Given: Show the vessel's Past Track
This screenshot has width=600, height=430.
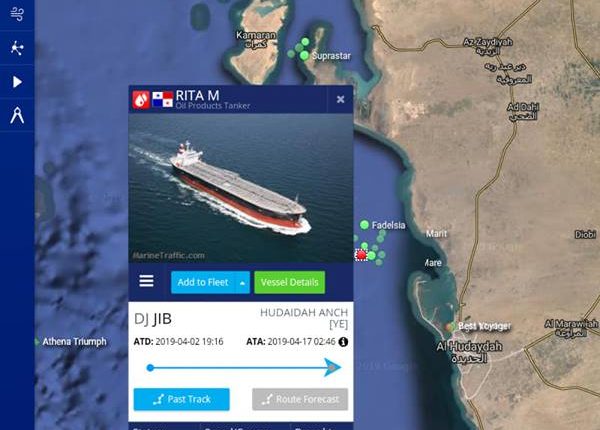Looking at the screenshot, I should [x=182, y=399].
